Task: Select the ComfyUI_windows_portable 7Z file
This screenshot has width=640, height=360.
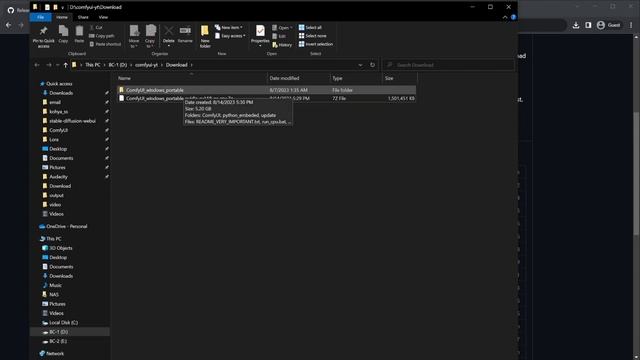Action: point(266,98)
